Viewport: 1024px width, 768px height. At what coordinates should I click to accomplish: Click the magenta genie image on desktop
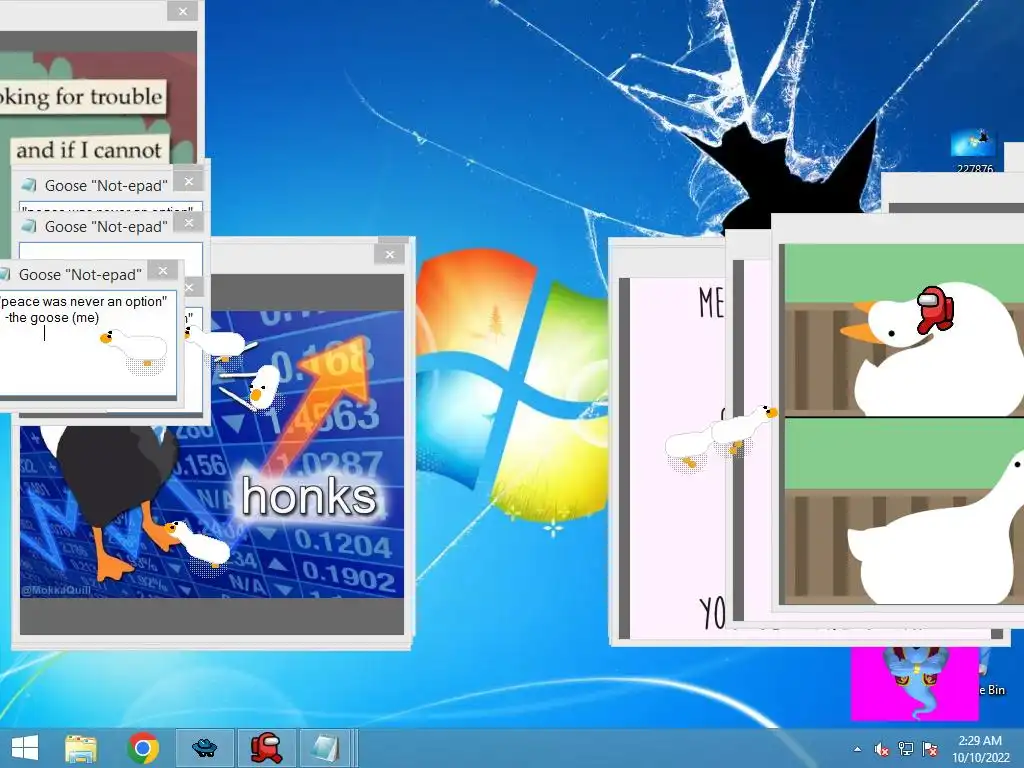(914, 683)
